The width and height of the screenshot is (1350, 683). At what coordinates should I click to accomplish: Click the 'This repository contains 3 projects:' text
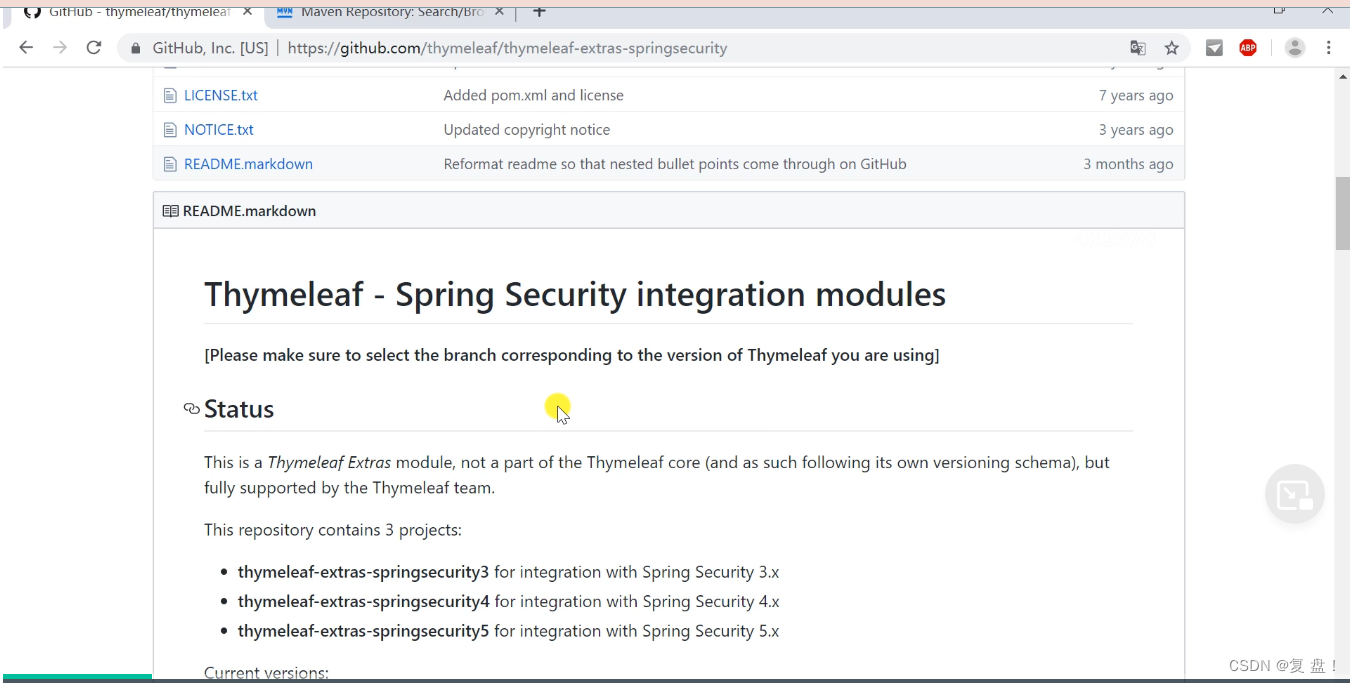(333, 530)
